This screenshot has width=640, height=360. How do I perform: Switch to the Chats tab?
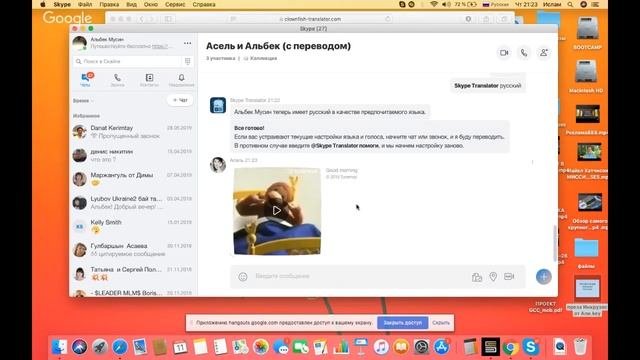(85, 80)
